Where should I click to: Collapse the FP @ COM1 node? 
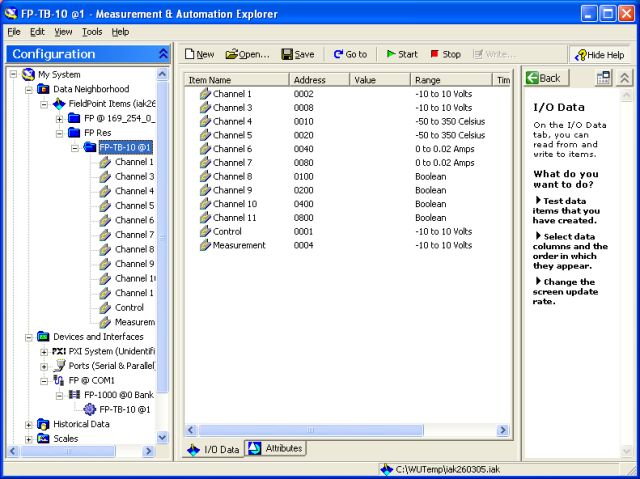point(44,381)
